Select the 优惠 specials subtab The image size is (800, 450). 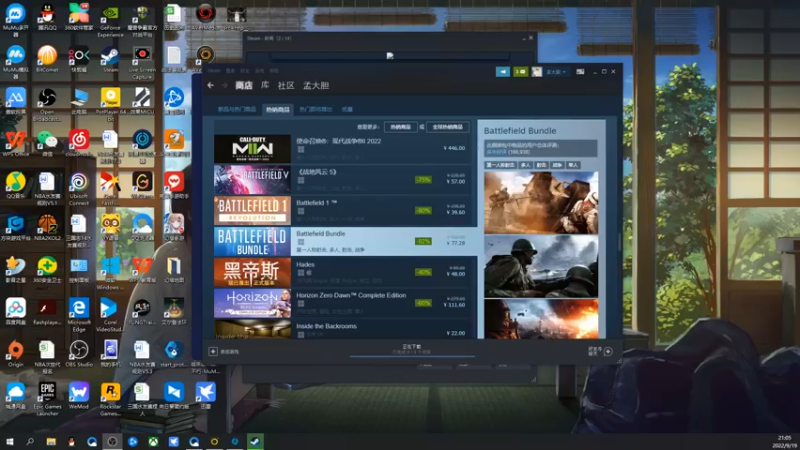[347, 109]
